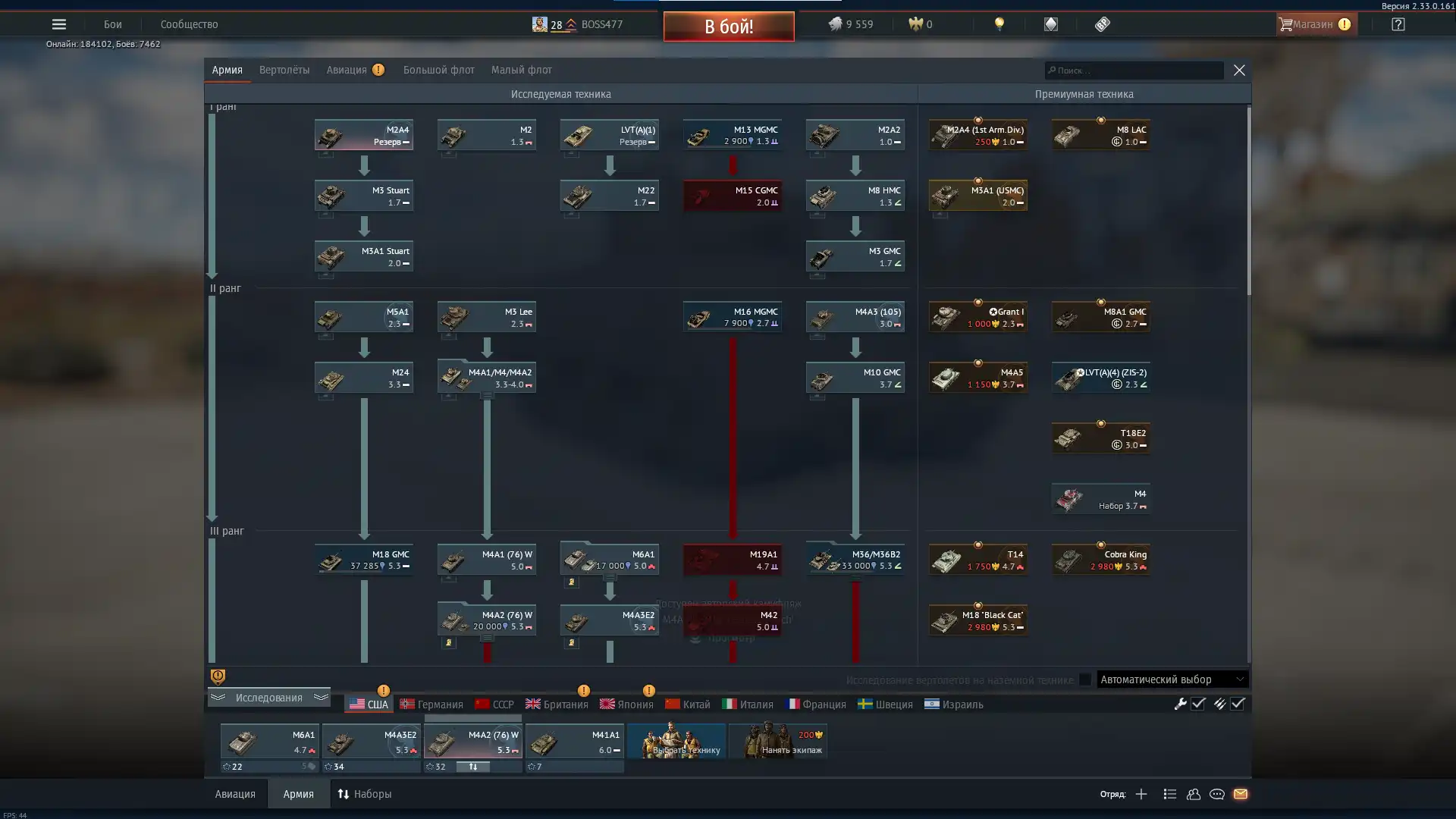Click Выбрать технику empty slot
The image size is (1456, 819).
point(676,741)
